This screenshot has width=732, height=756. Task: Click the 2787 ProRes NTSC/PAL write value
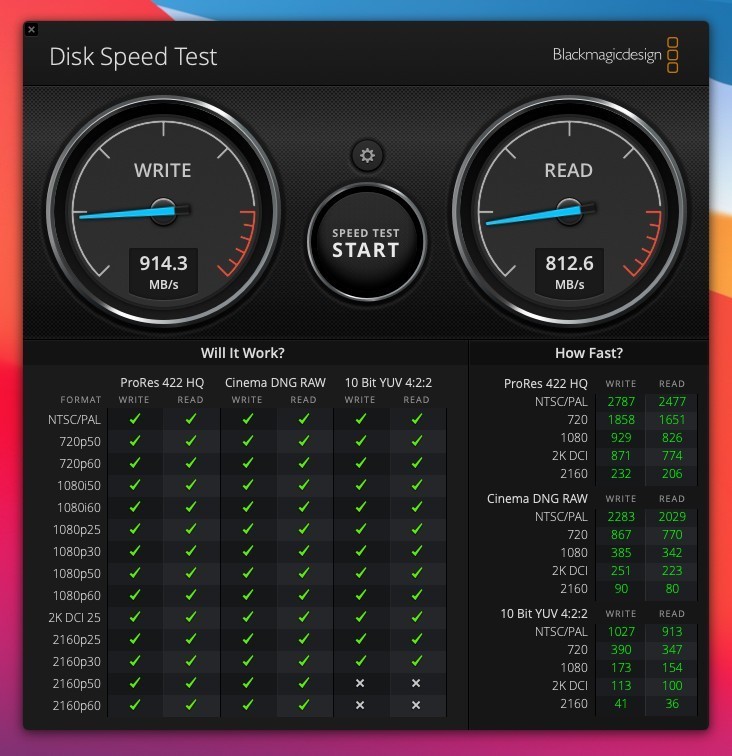pyautogui.click(x=621, y=402)
